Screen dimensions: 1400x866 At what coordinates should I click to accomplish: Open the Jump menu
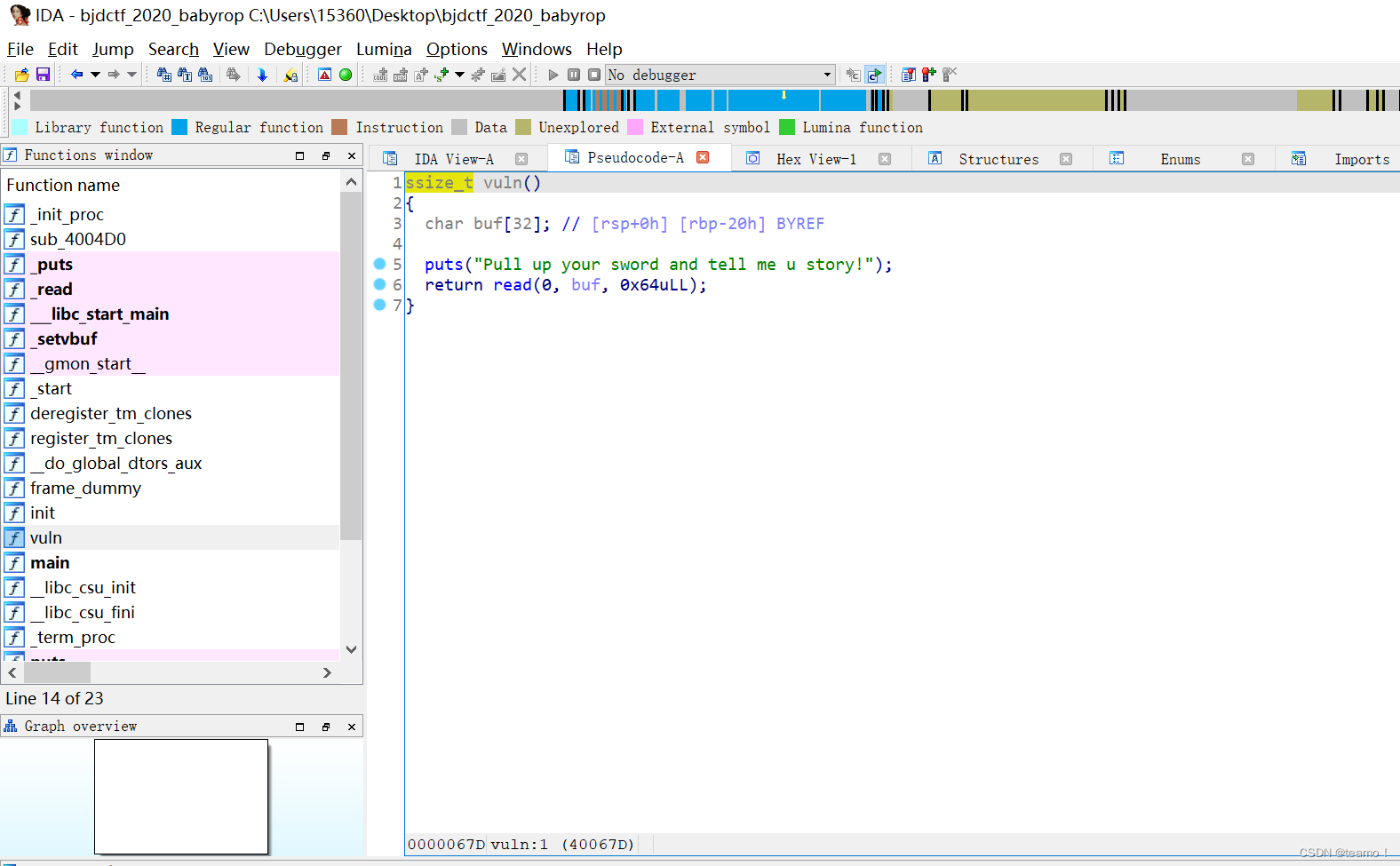click(x=113, y=49)
